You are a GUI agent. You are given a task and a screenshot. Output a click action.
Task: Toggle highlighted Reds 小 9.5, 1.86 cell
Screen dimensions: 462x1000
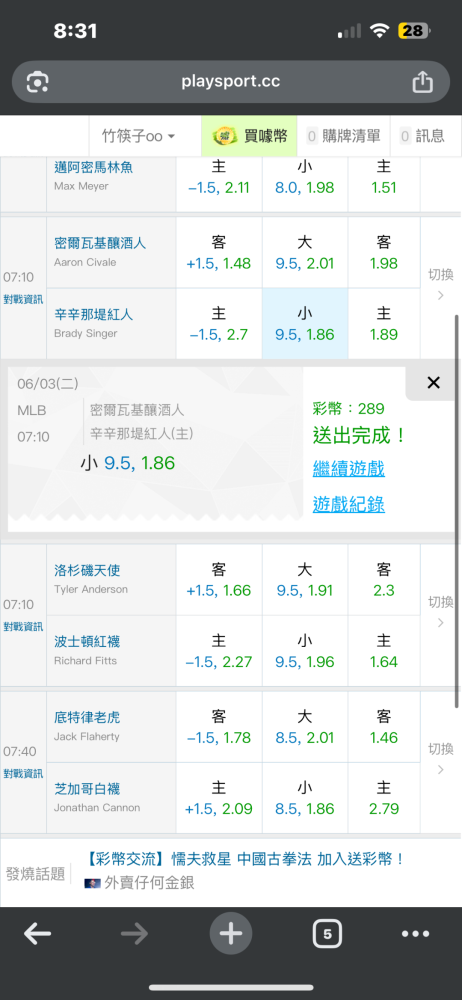pyautogui.click(x=305, y=324)
